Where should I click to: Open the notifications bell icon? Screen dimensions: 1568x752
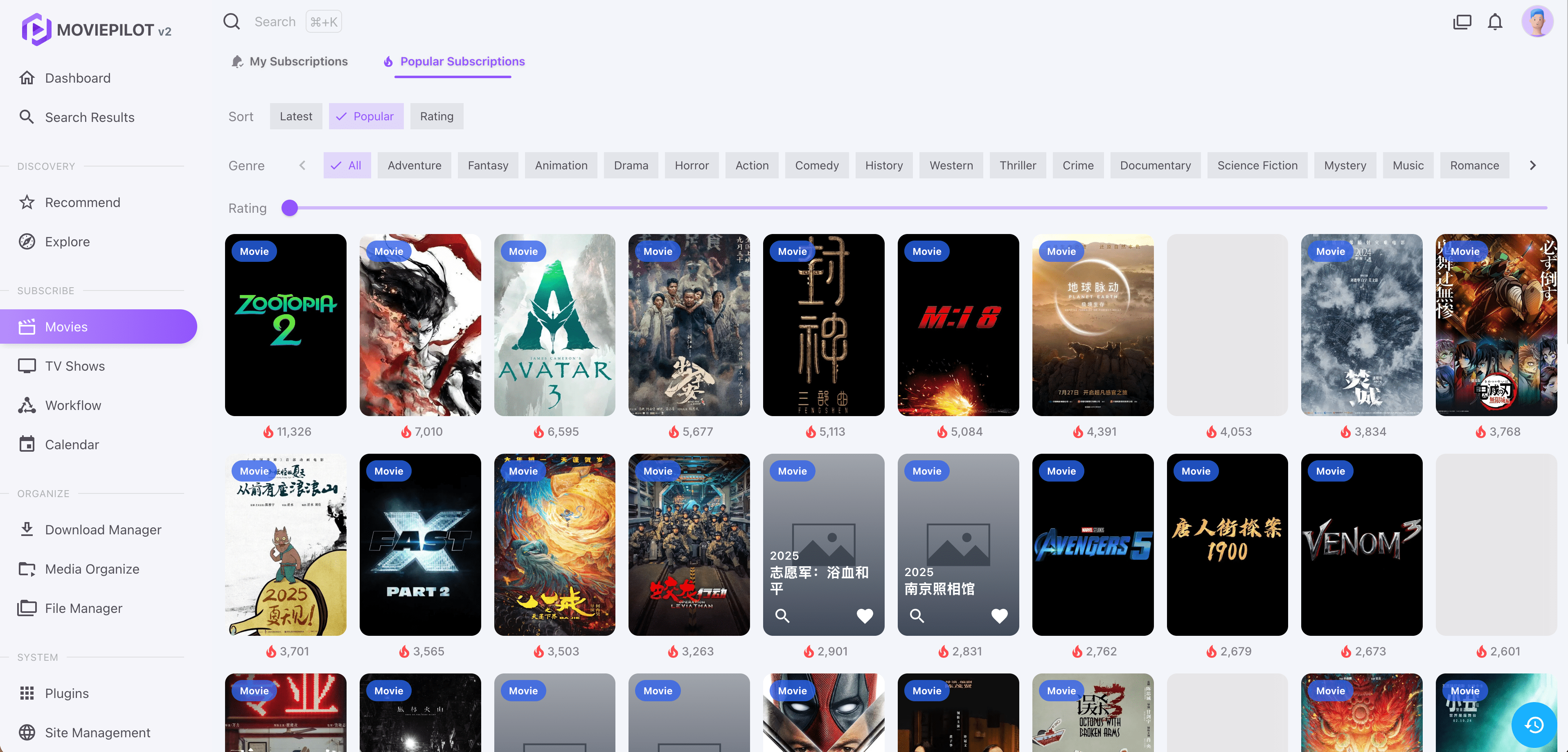click(x=1494, y=22)
